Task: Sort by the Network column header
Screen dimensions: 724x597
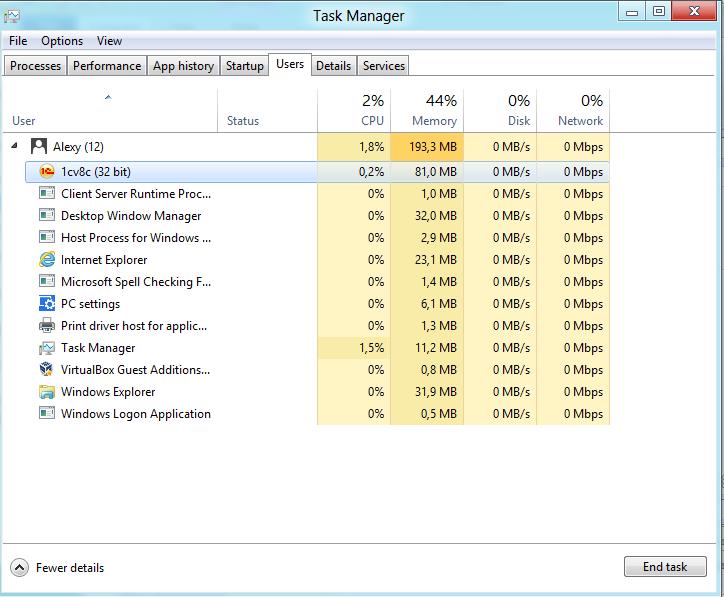Action: point(573,111)
